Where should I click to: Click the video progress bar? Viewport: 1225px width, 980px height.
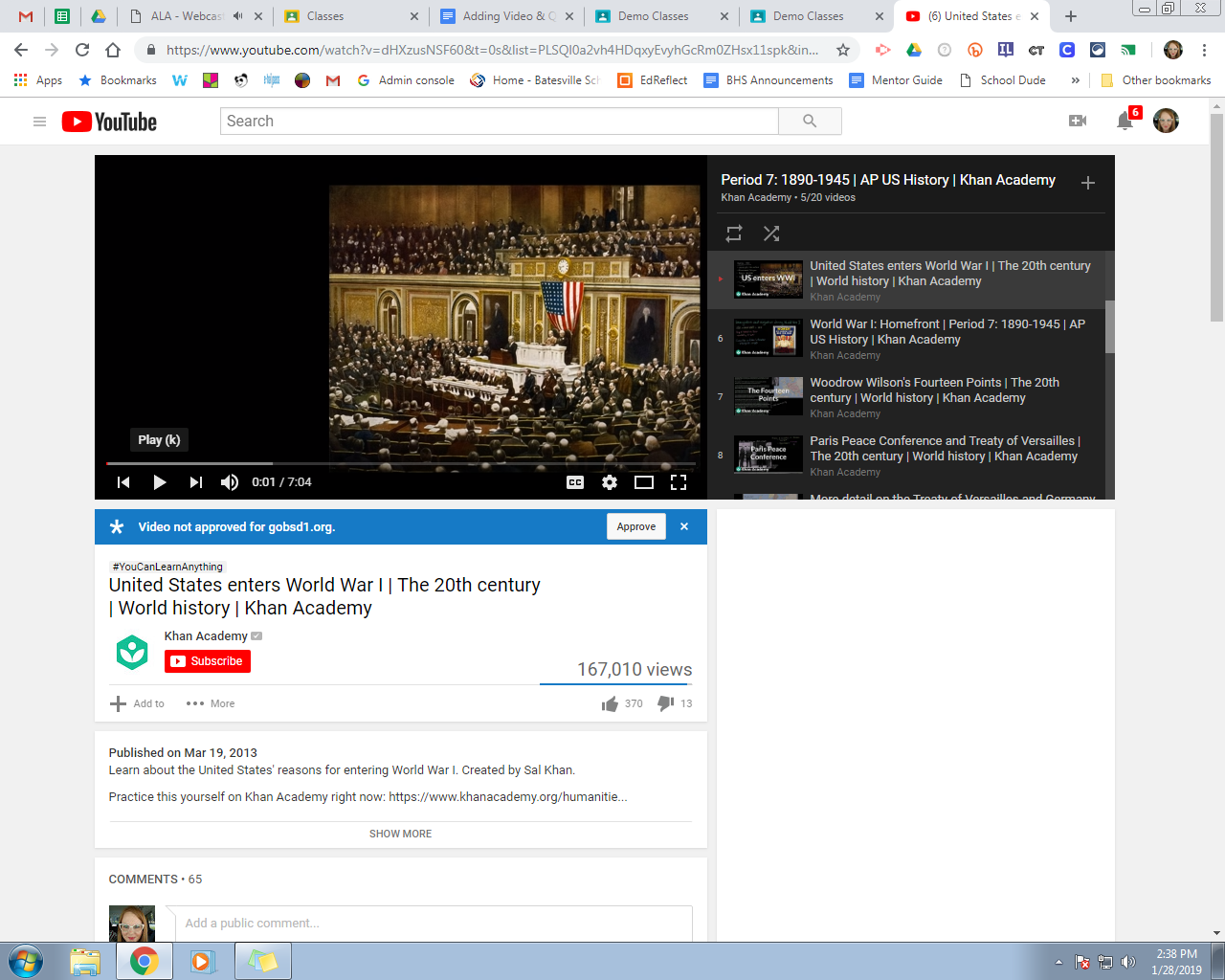pos(401,463)
